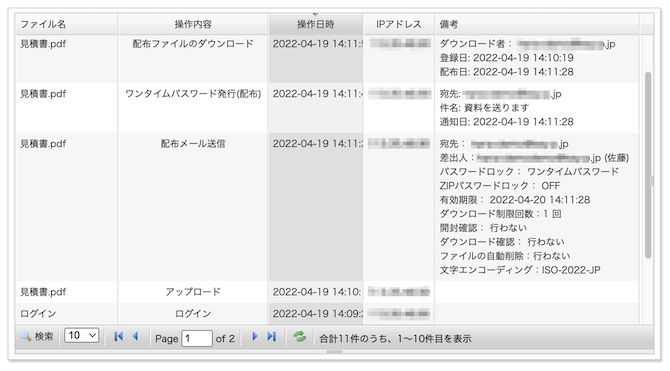Click the 件名: 資料を送ります note text
Viewport: 670px width, 371px height.
[x=484, y=108]
